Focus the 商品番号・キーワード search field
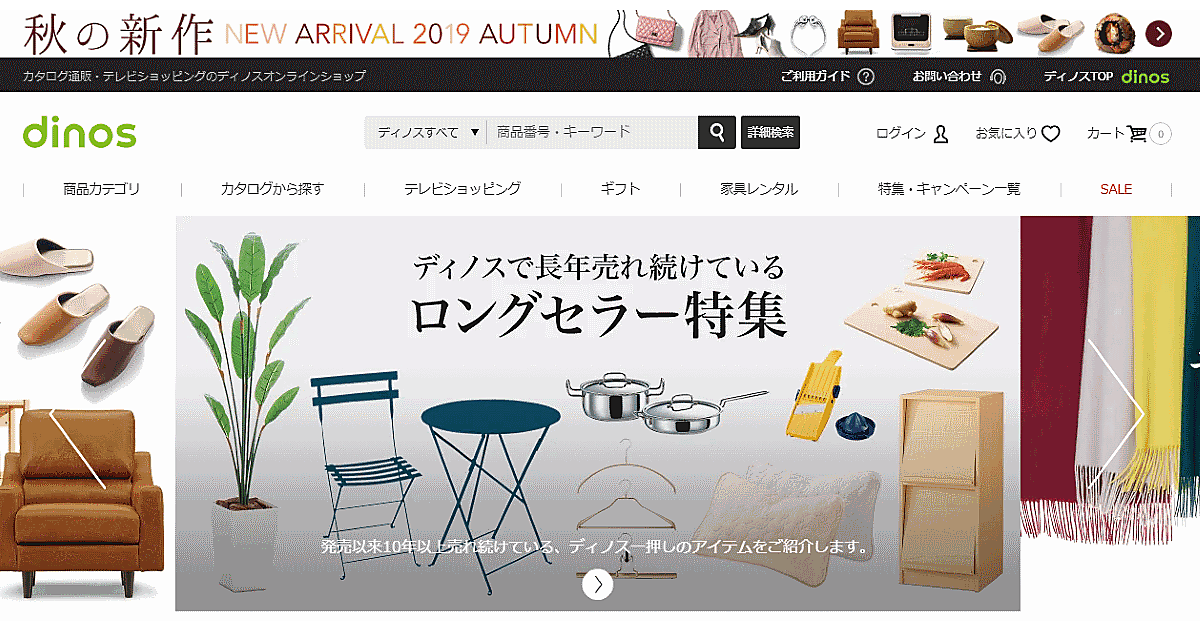This screenshot has height=630, width=1200. click(592, 132)
